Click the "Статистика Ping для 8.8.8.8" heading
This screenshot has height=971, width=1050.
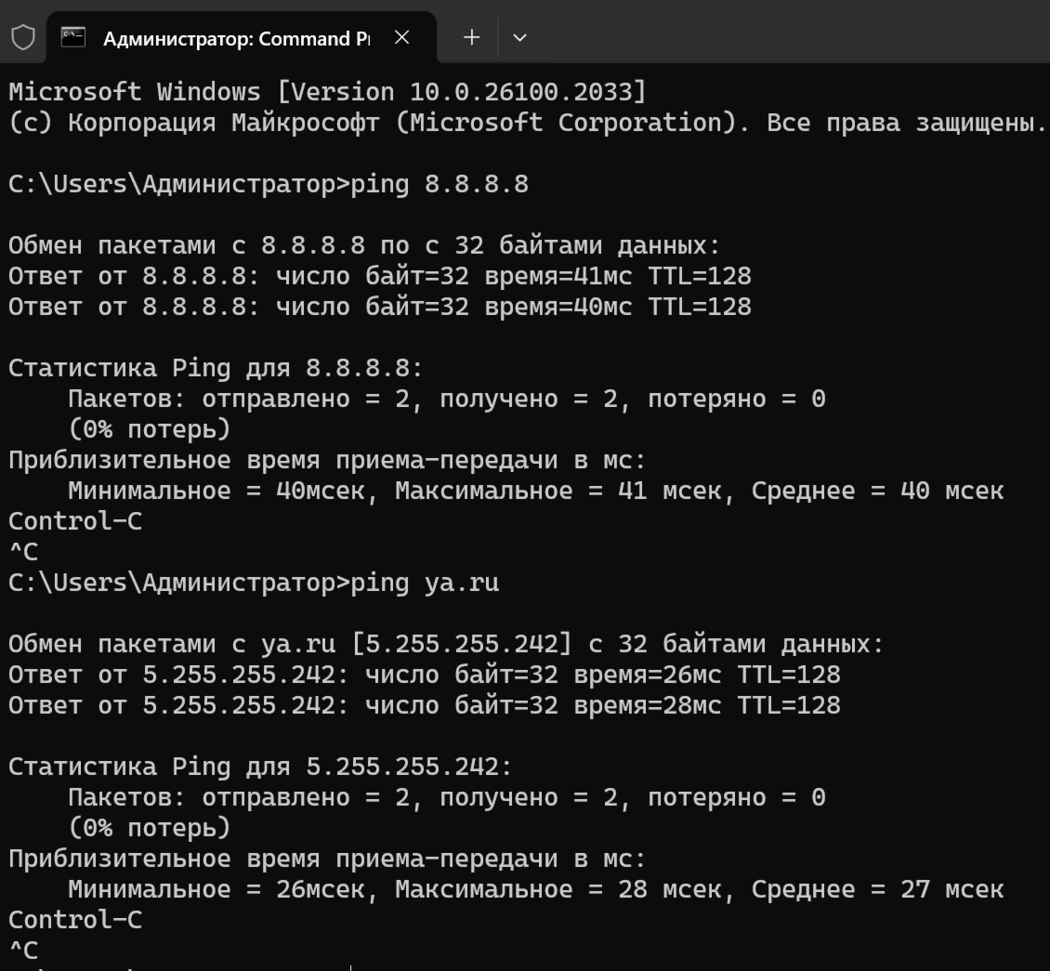216,368
